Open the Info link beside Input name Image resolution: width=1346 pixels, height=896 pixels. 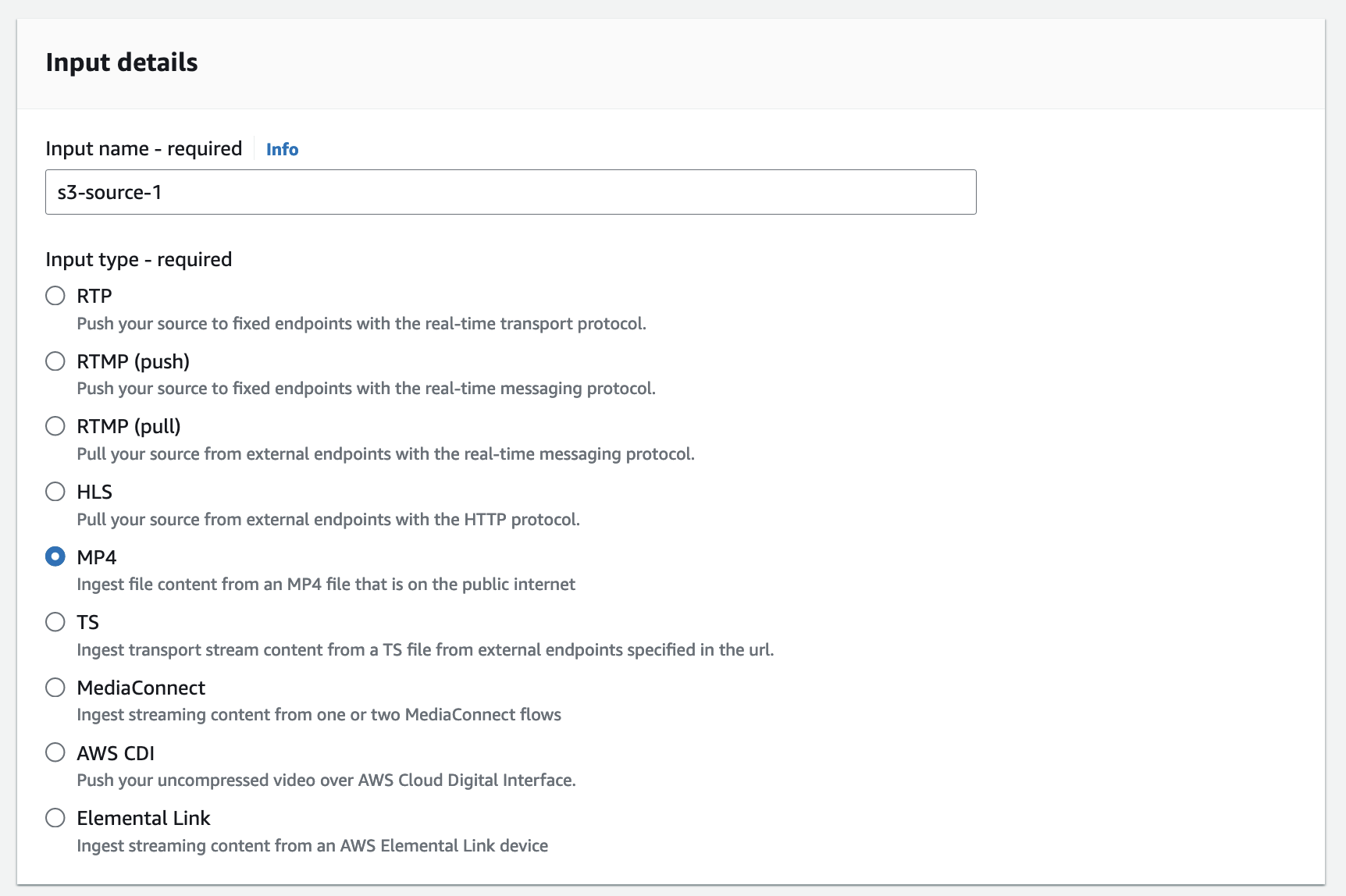pos(282,149)
